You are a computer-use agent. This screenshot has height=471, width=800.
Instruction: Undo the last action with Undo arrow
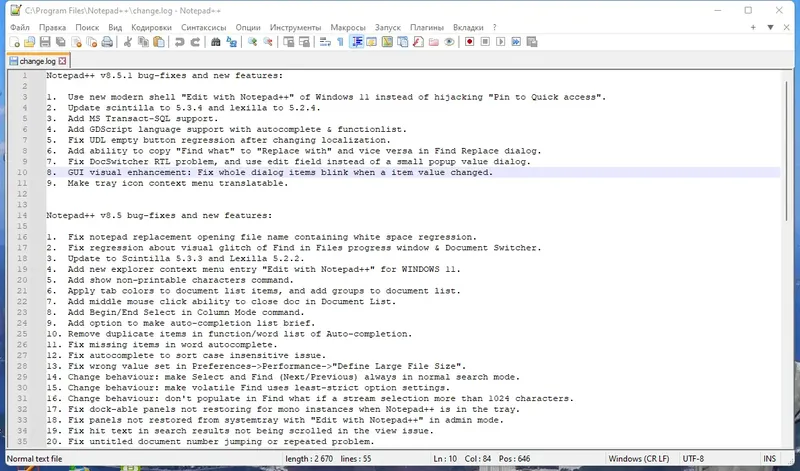(x=179, y=42)
